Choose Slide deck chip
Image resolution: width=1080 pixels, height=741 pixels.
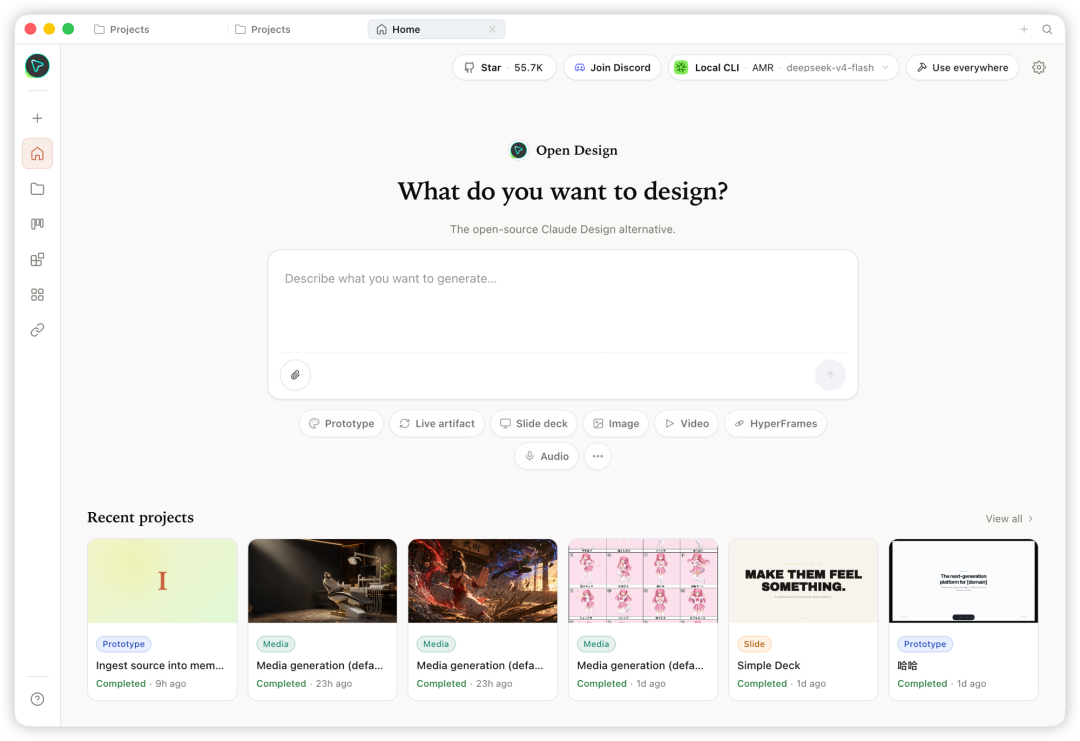point(534,424)
